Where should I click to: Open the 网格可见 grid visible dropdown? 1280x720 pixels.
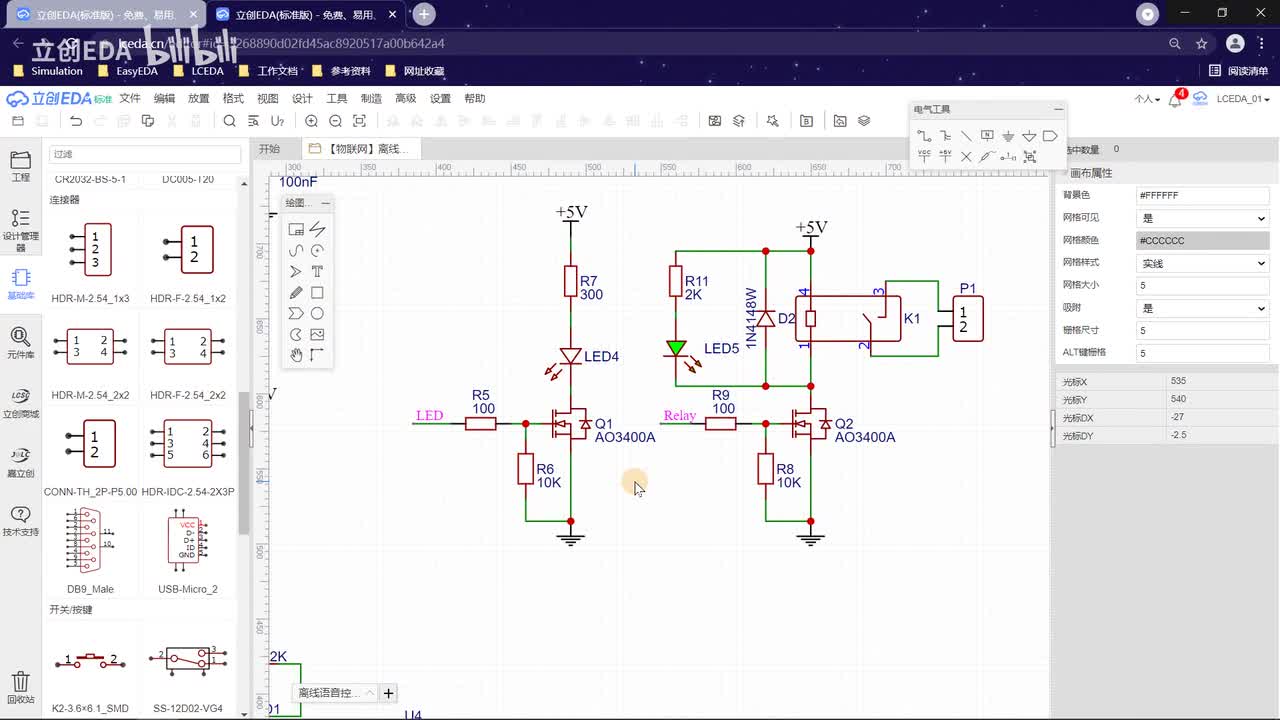[1203, 218]
